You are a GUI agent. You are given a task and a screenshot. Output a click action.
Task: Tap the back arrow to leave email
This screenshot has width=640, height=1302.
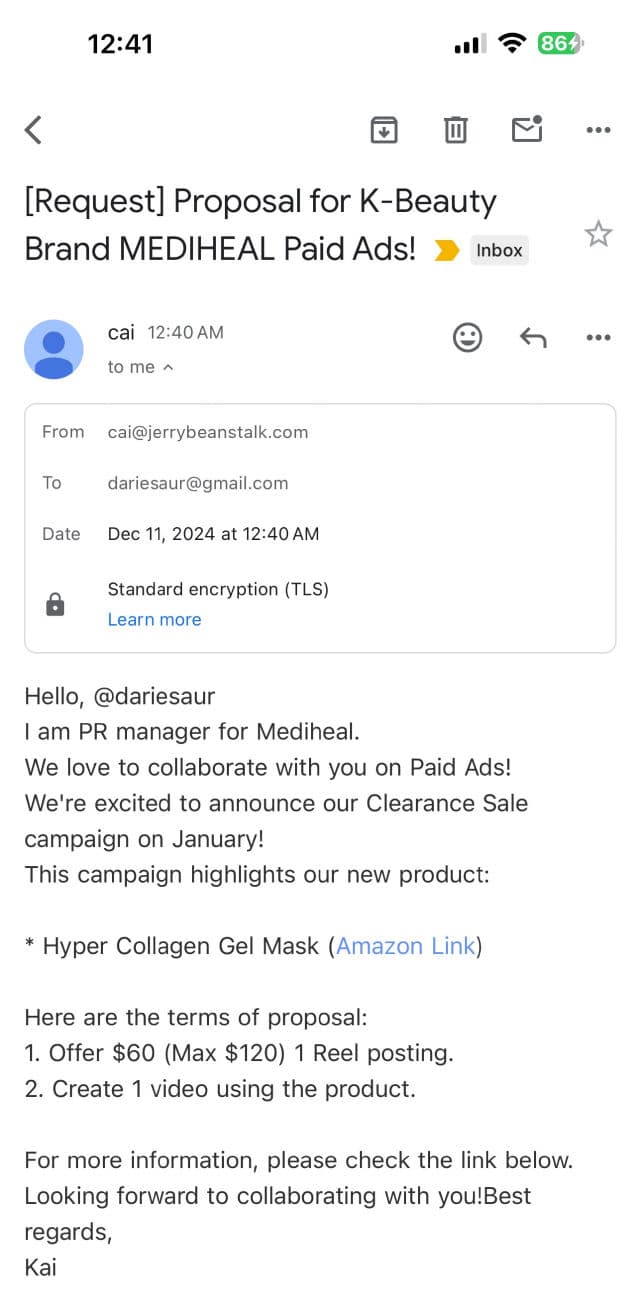tap(34, 130)
